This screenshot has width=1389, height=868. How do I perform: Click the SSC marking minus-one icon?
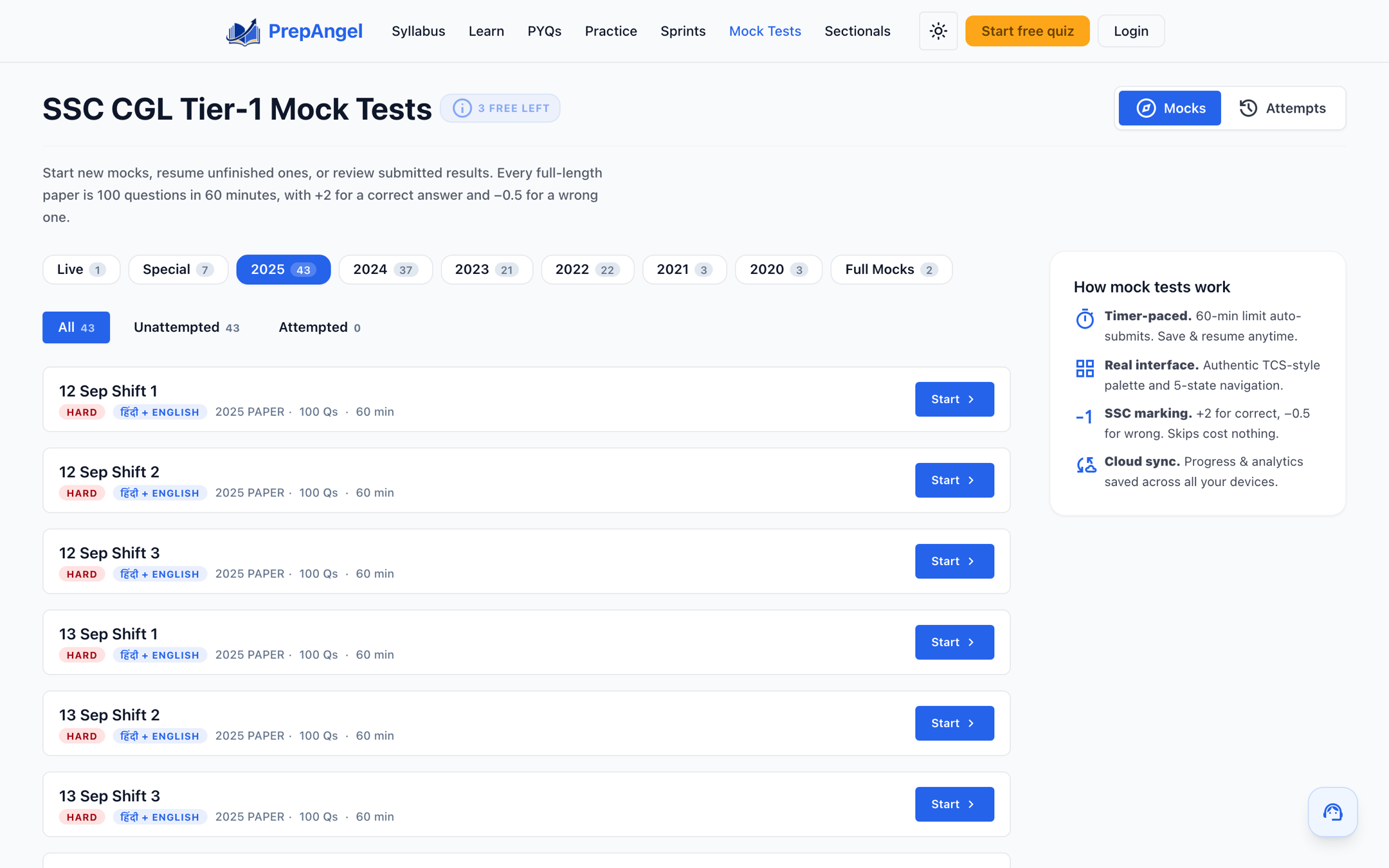pyautogui.click(x=1085, y=417)
